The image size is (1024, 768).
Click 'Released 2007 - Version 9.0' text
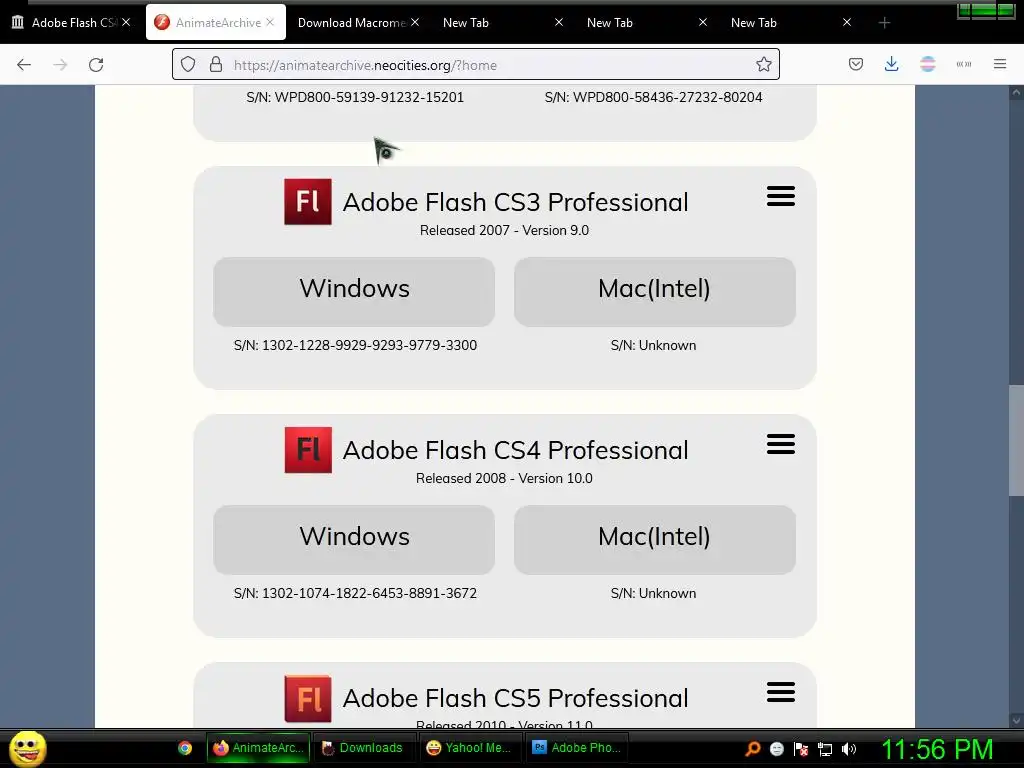click(504, 231)
